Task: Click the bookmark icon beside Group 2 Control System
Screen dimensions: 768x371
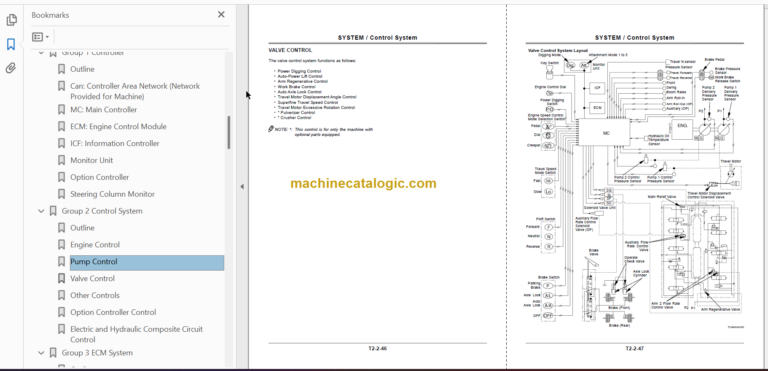Action: coord(53,211)
